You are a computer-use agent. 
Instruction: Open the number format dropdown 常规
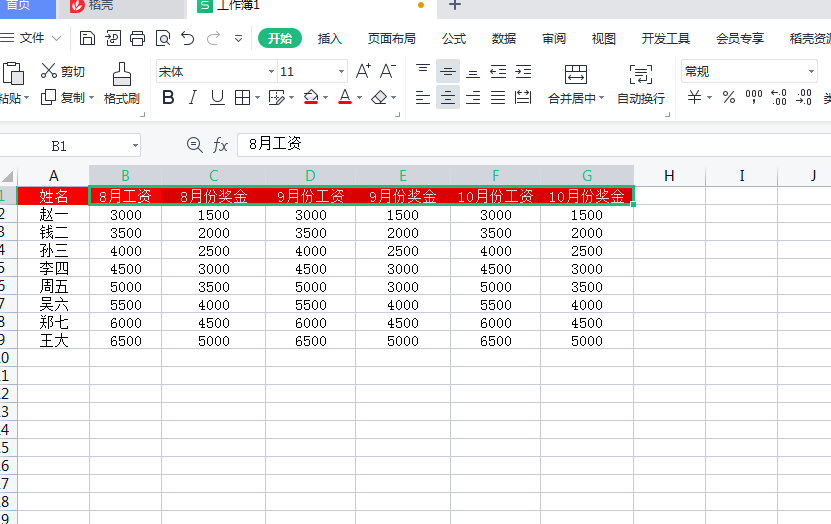811,72
